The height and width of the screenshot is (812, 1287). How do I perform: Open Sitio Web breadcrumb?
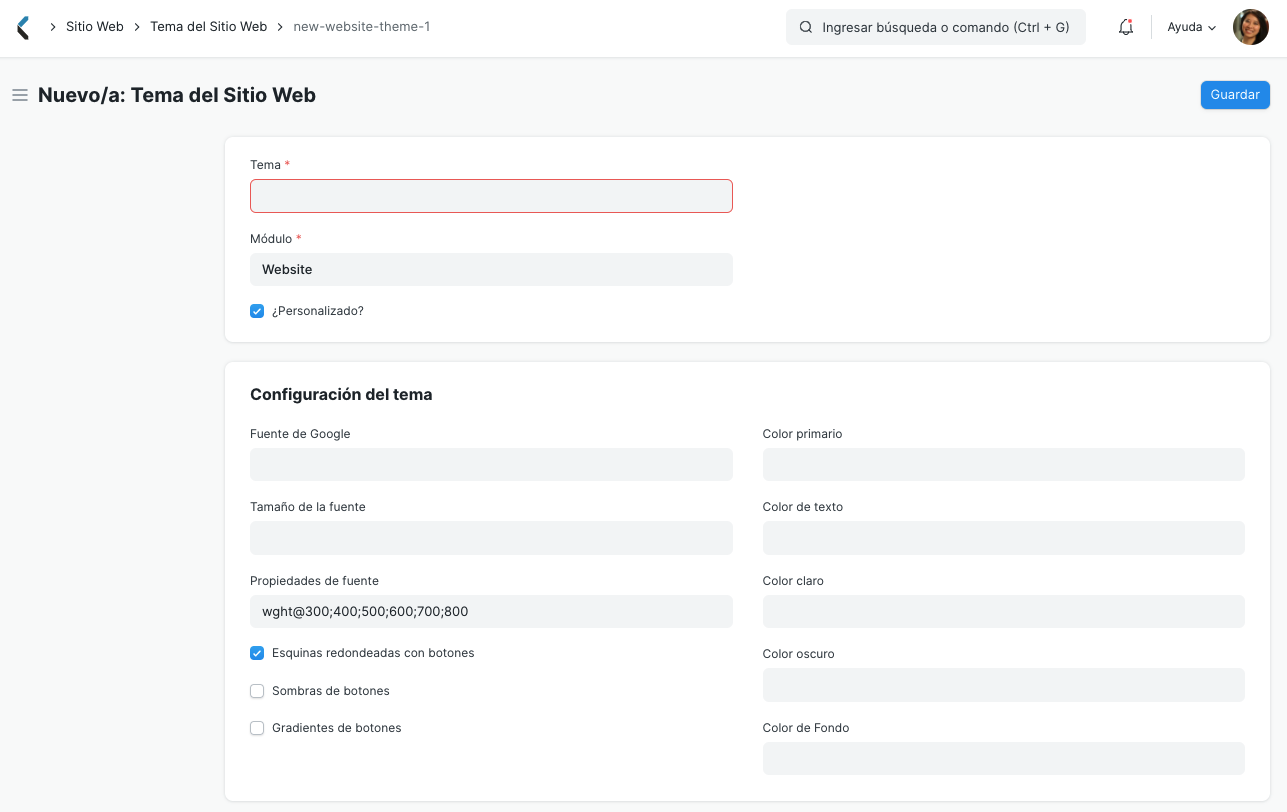pos(95,27)
